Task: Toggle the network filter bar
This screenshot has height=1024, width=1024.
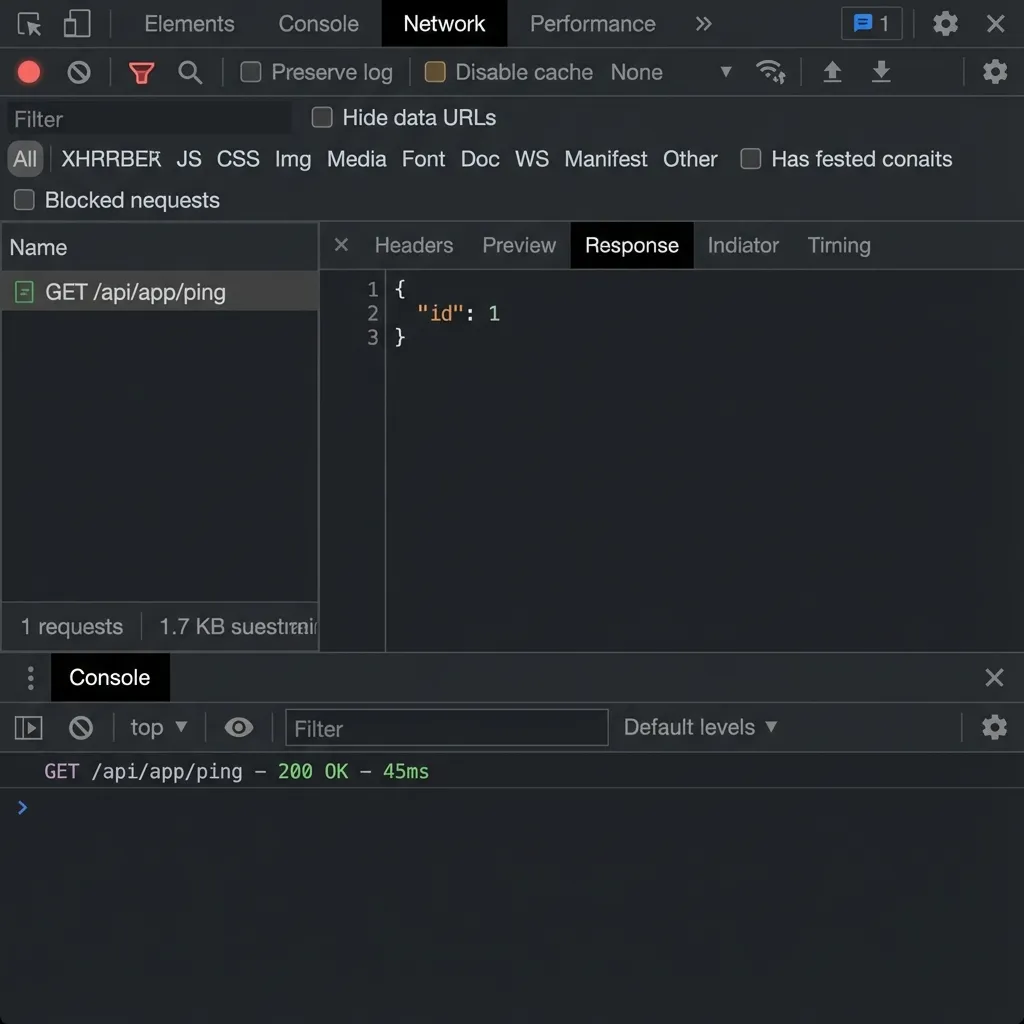Action: pos(140,71)
